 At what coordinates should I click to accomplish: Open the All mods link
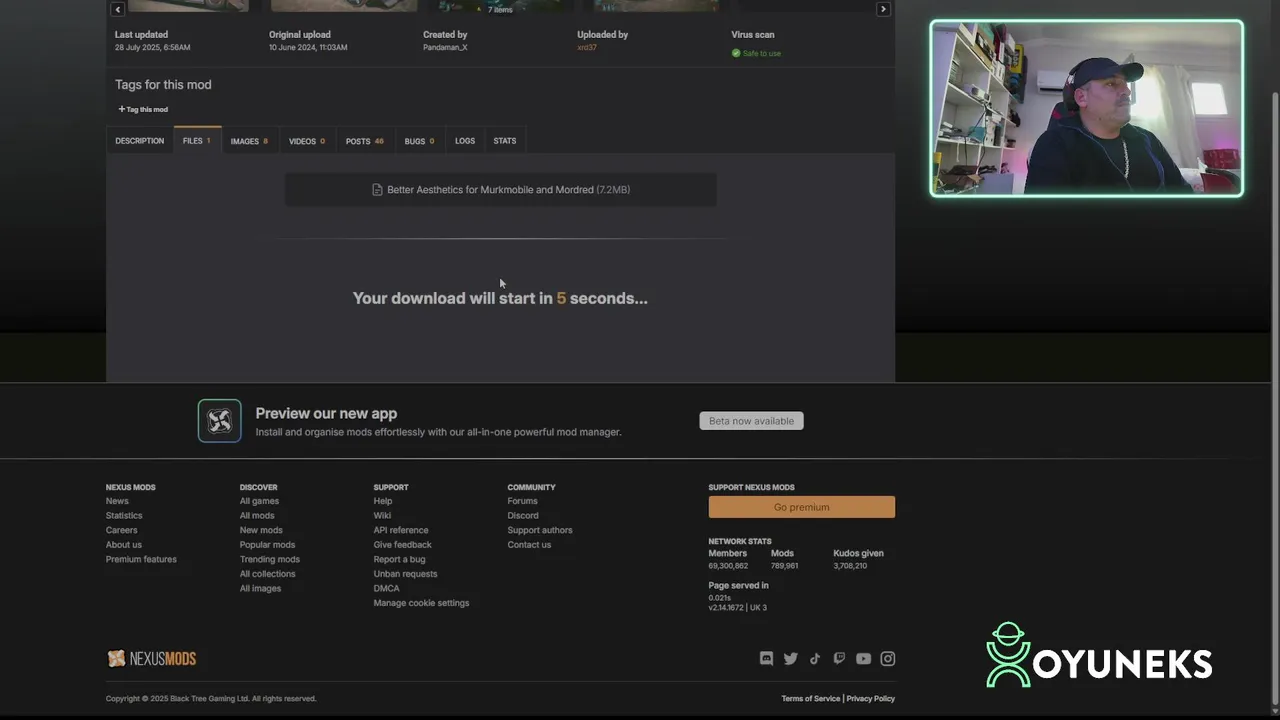click(257, 516)
